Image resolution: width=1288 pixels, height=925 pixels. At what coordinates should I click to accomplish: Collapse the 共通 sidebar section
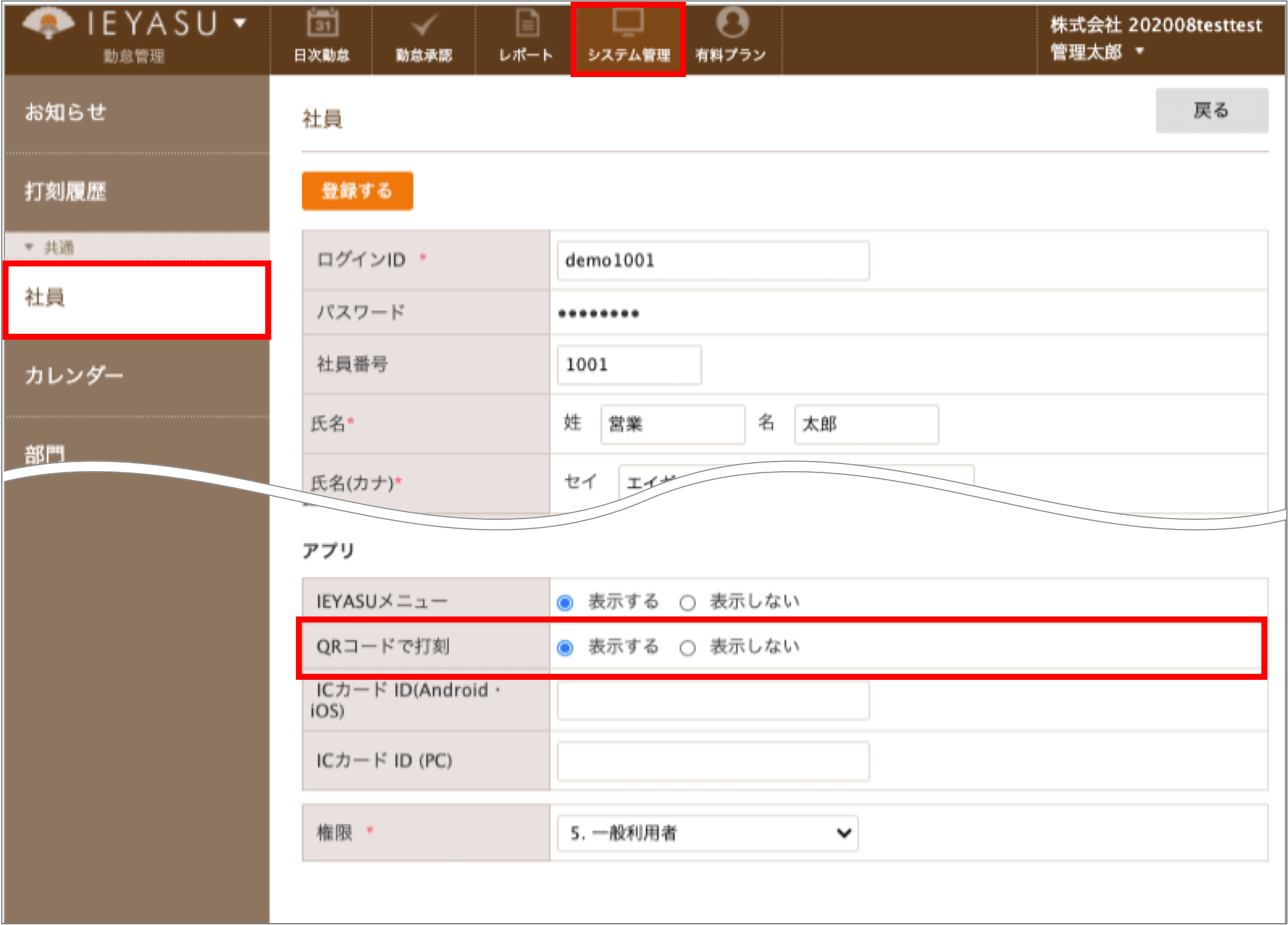pos(29,247)
